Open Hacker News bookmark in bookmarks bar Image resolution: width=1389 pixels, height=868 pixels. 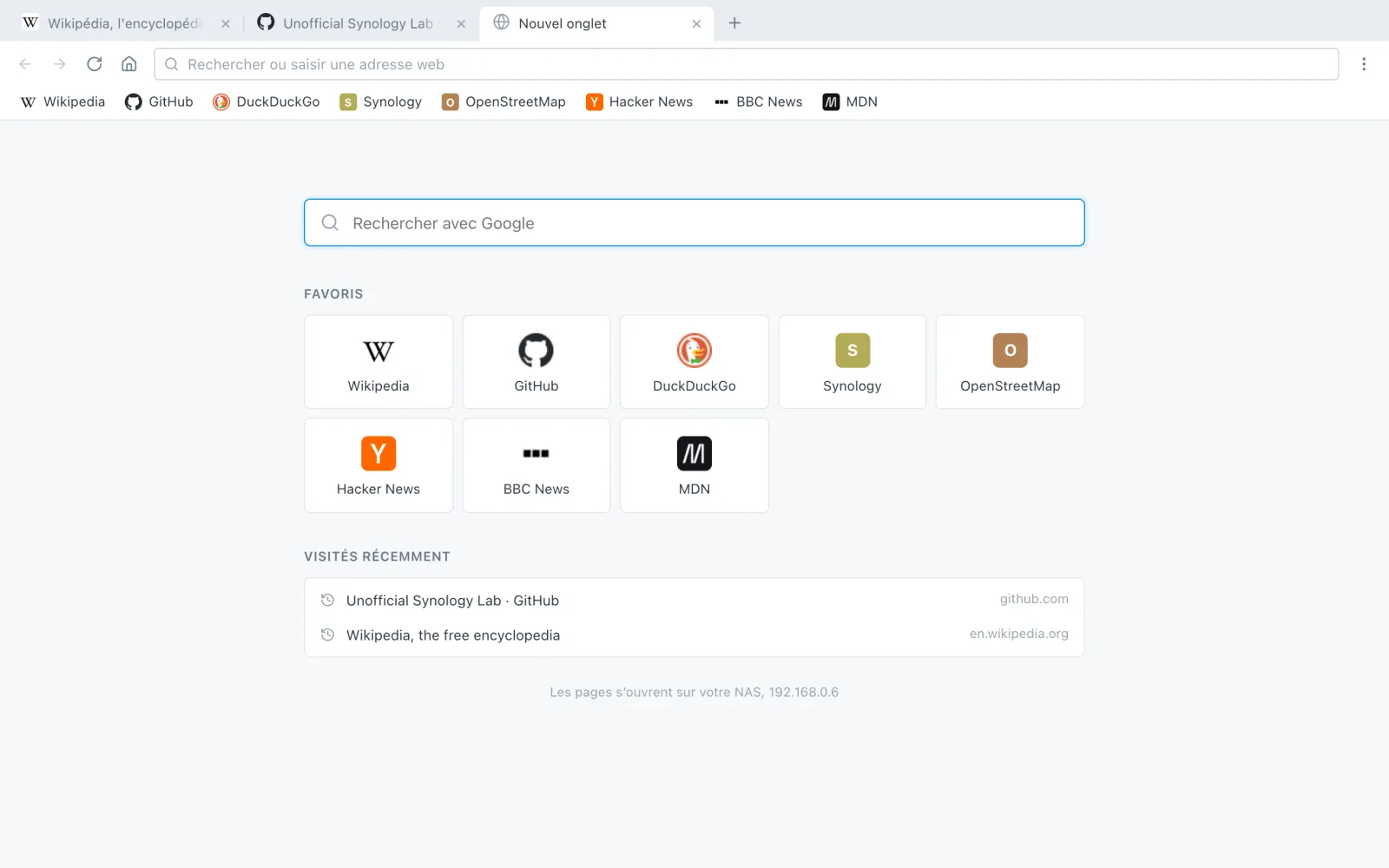click(x=640, y=102)
